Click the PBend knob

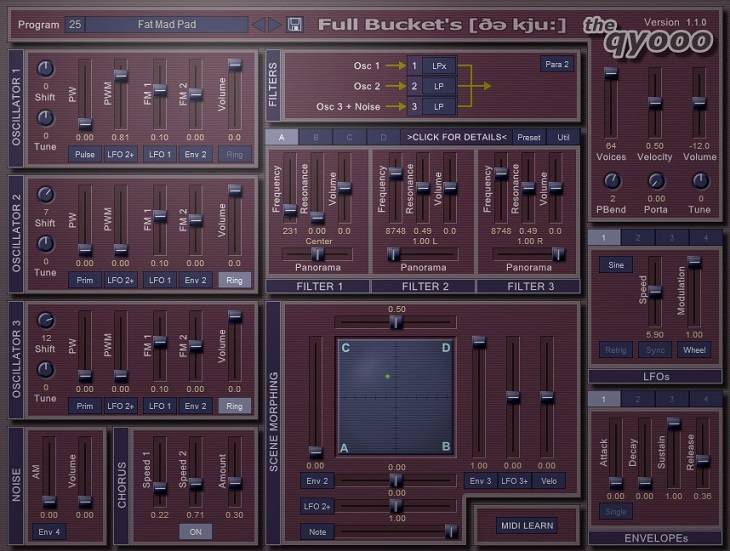pyautogui.click(x=610, y=181)
